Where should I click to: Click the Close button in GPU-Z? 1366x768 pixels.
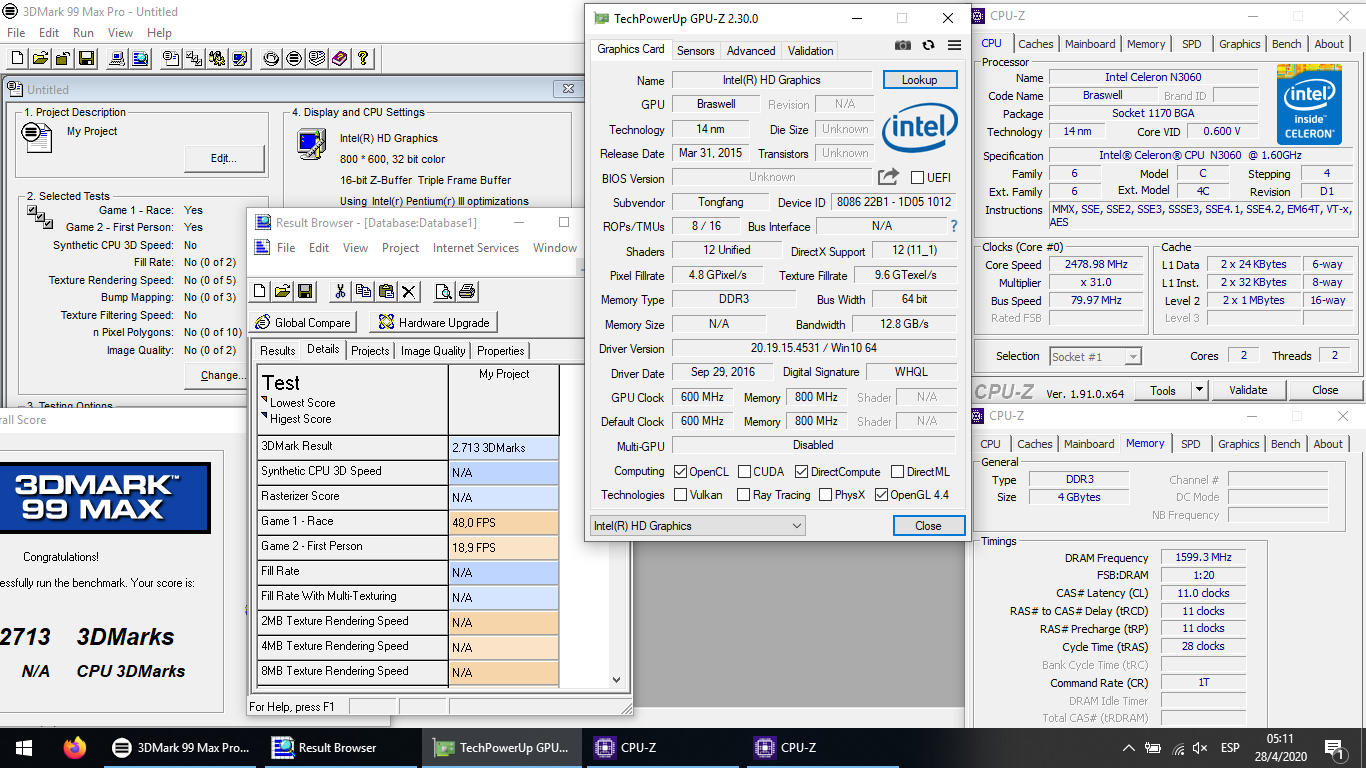pyautogui.click(x=928, y=526)
